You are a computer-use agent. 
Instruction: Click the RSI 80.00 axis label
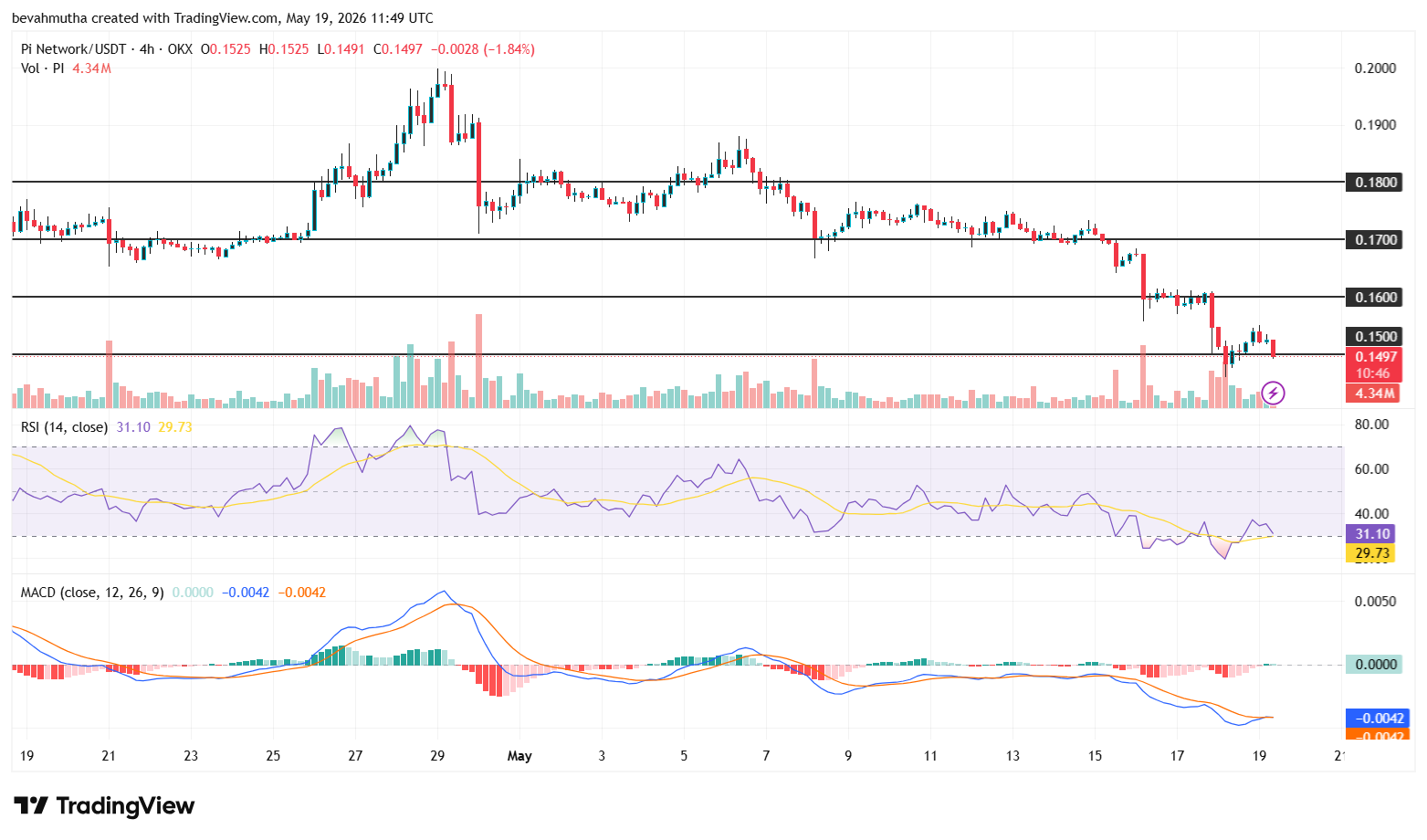(x=1371, y=425)
